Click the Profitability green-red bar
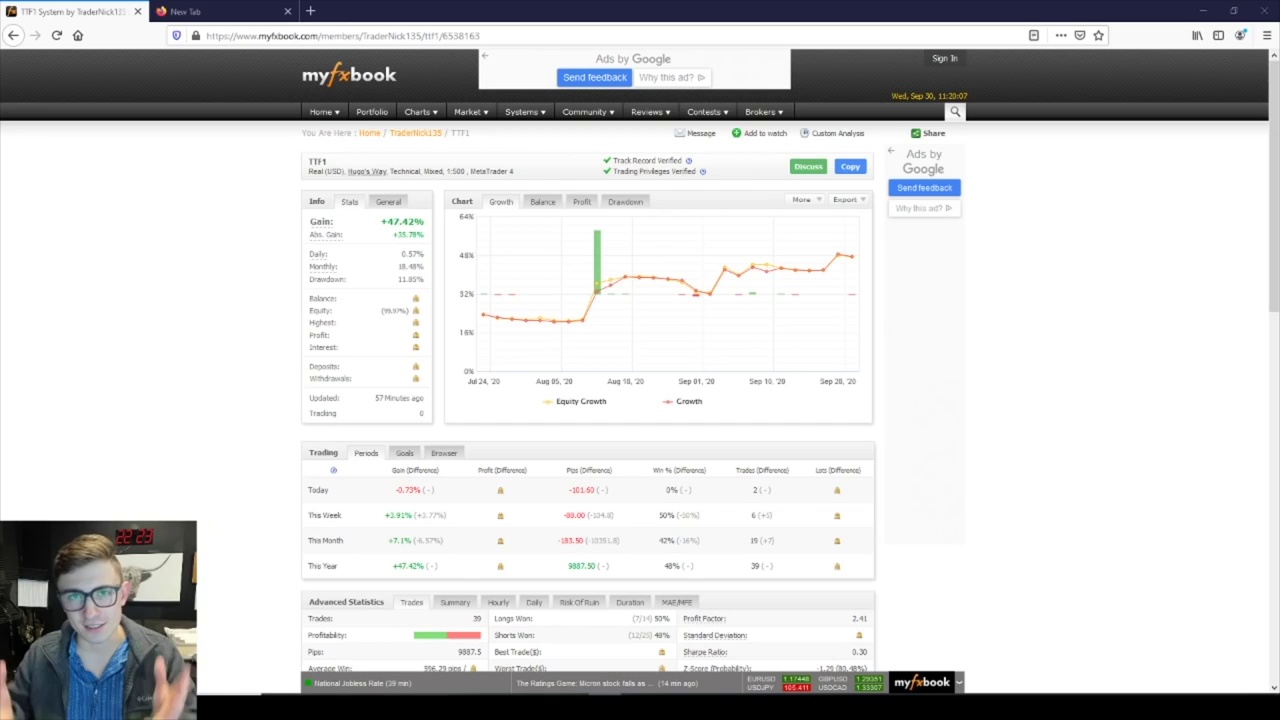 [447, 635]
